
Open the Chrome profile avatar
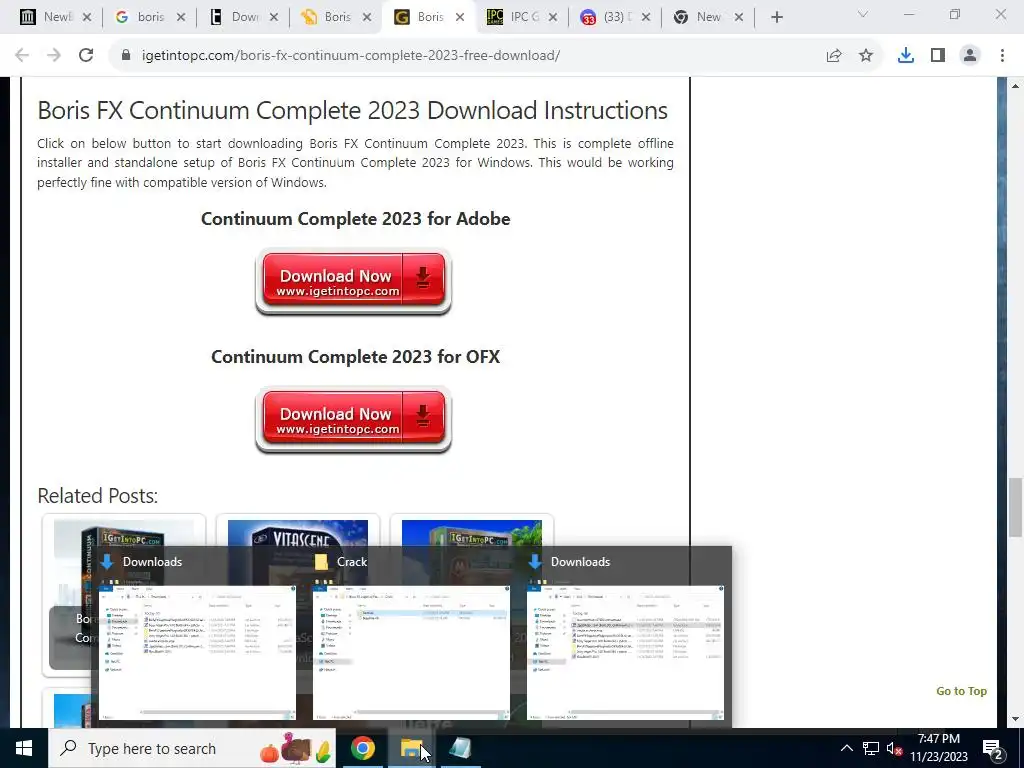pos(970,56)
